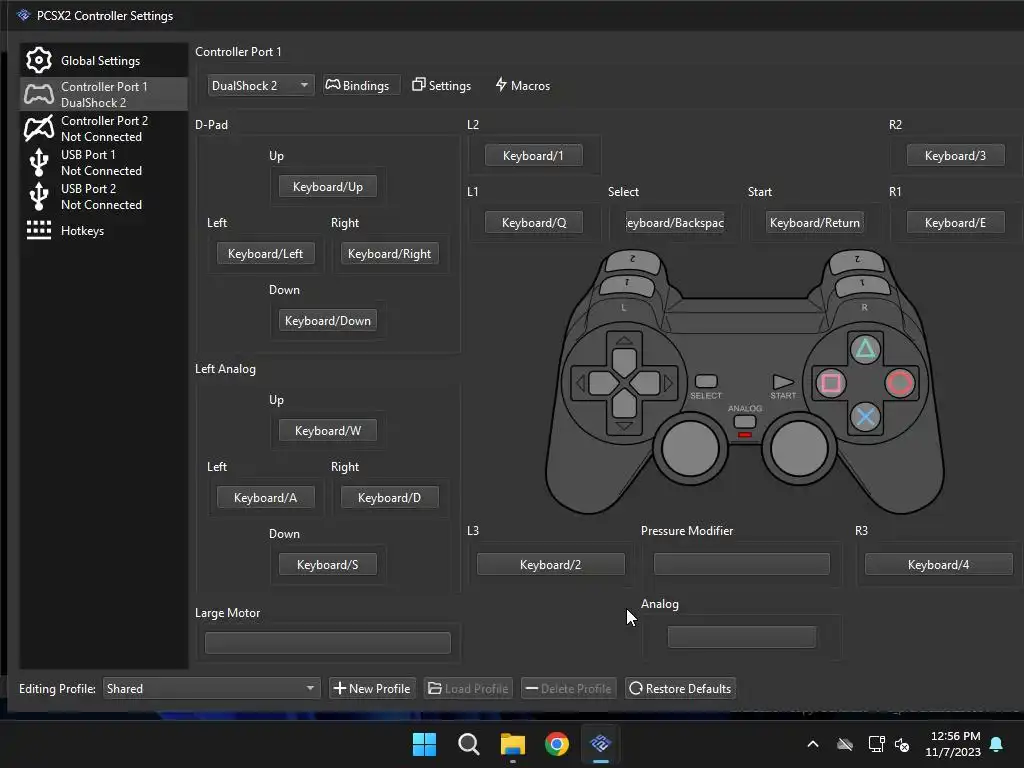The width and height of the screenshot is (1024, 768).
Task: Rebind Left Analog Down Keyboard/S
Action: point(328,564)
